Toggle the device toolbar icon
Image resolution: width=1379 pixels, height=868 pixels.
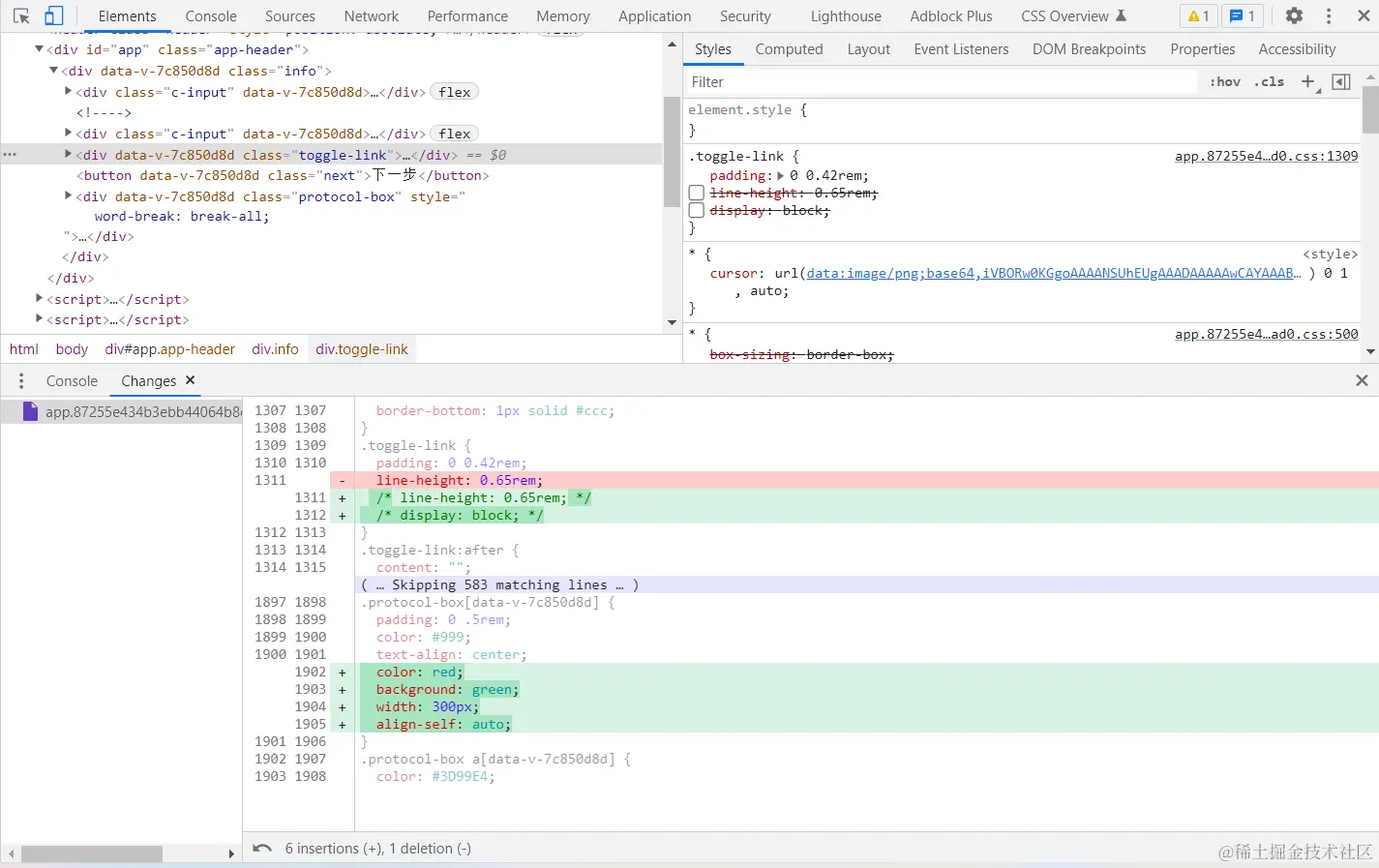(54, 16)
